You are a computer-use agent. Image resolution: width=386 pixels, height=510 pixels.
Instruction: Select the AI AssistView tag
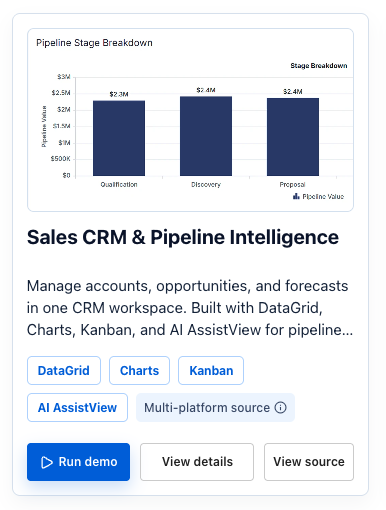coord(77,407)
